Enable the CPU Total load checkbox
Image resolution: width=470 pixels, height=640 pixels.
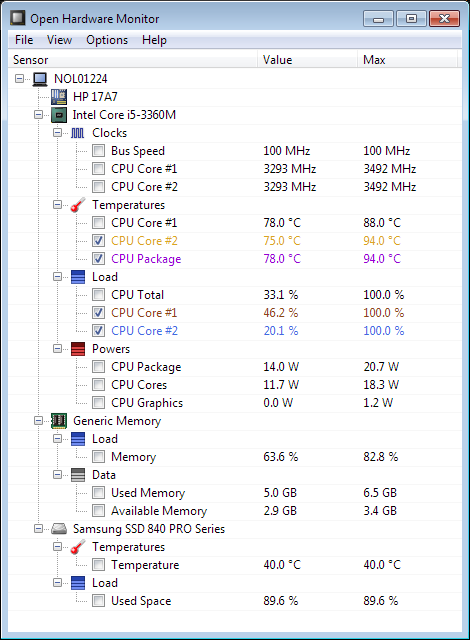98,295
